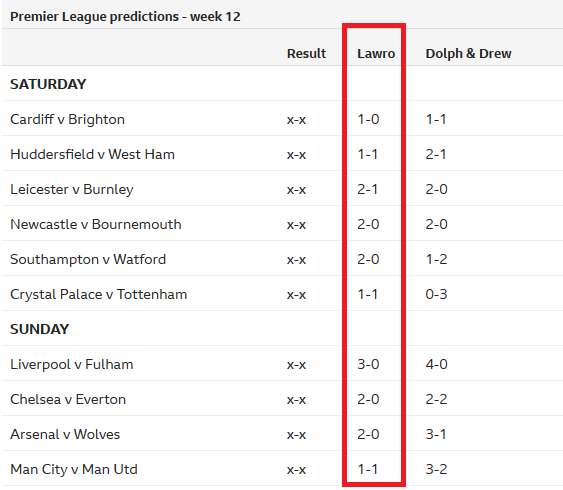Select the Newcastle v Bournemouth fixture
The width and height of the screenshot is (563, 490).
(x=96, y=224)
